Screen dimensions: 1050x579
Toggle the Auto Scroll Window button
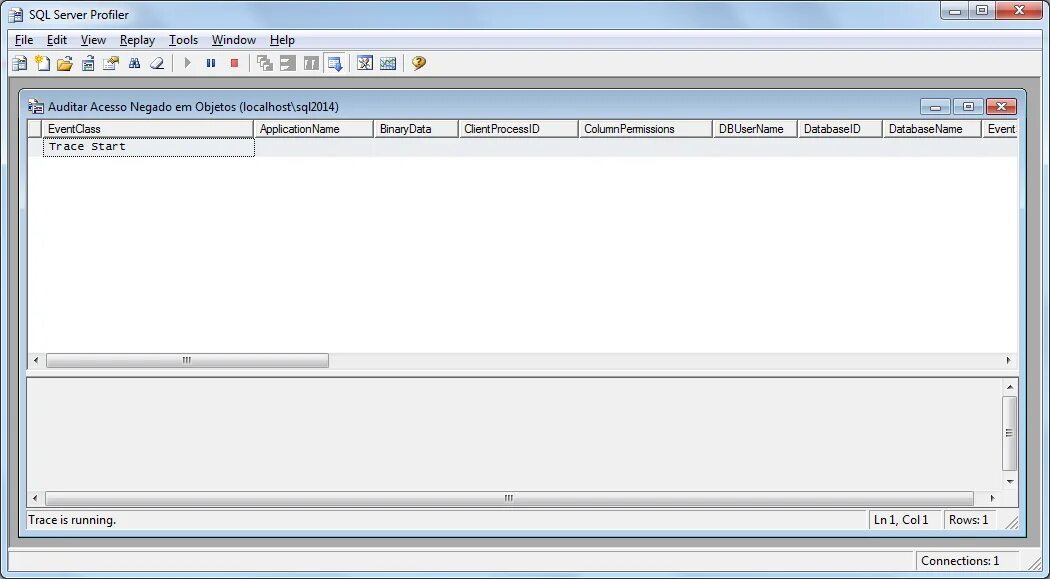[x=335, y=64]
